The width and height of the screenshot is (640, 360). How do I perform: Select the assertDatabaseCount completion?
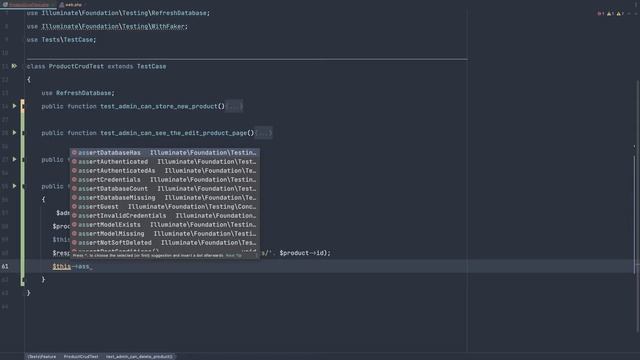(164, 189)
